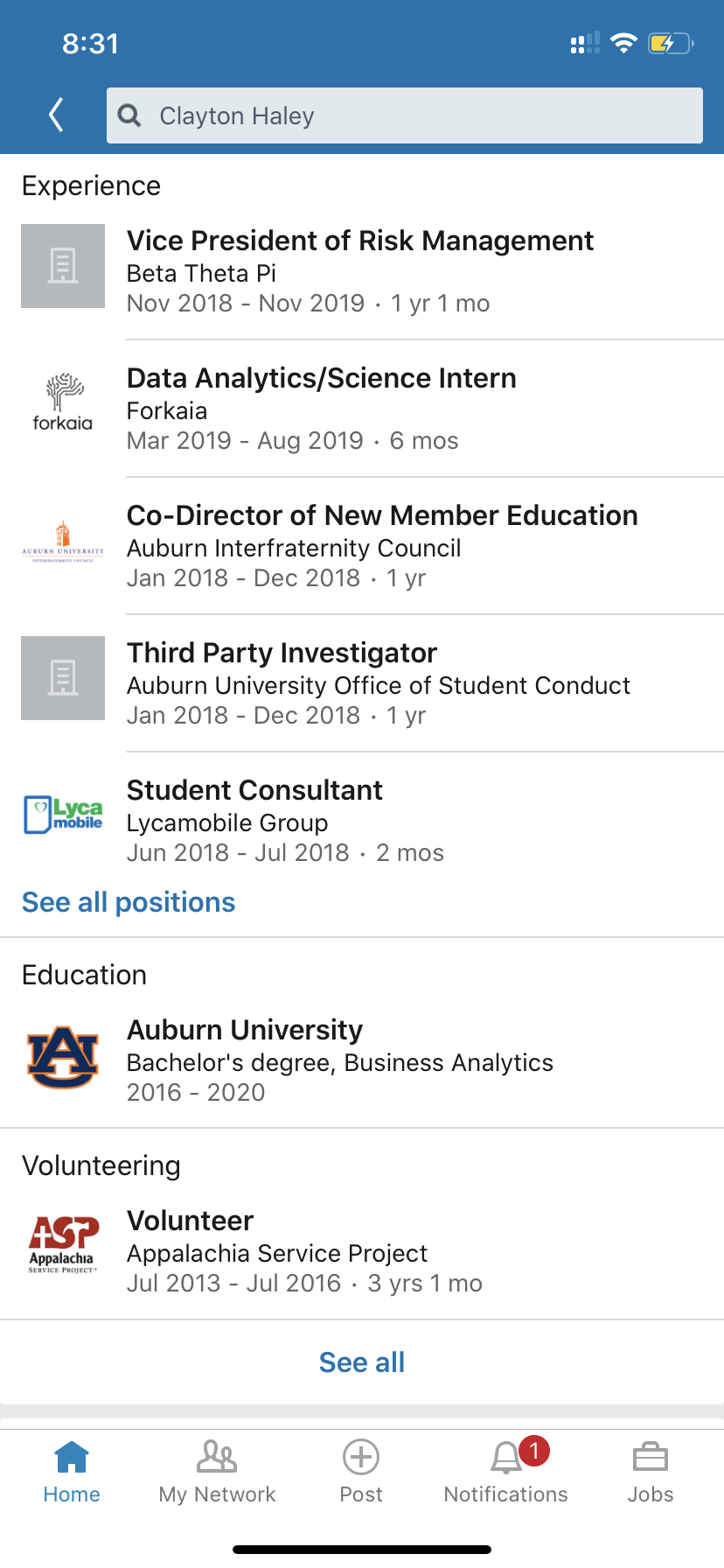Open the Appalachia Service Project logo
Viewport: 724px width, 1568px height.
63,1245
